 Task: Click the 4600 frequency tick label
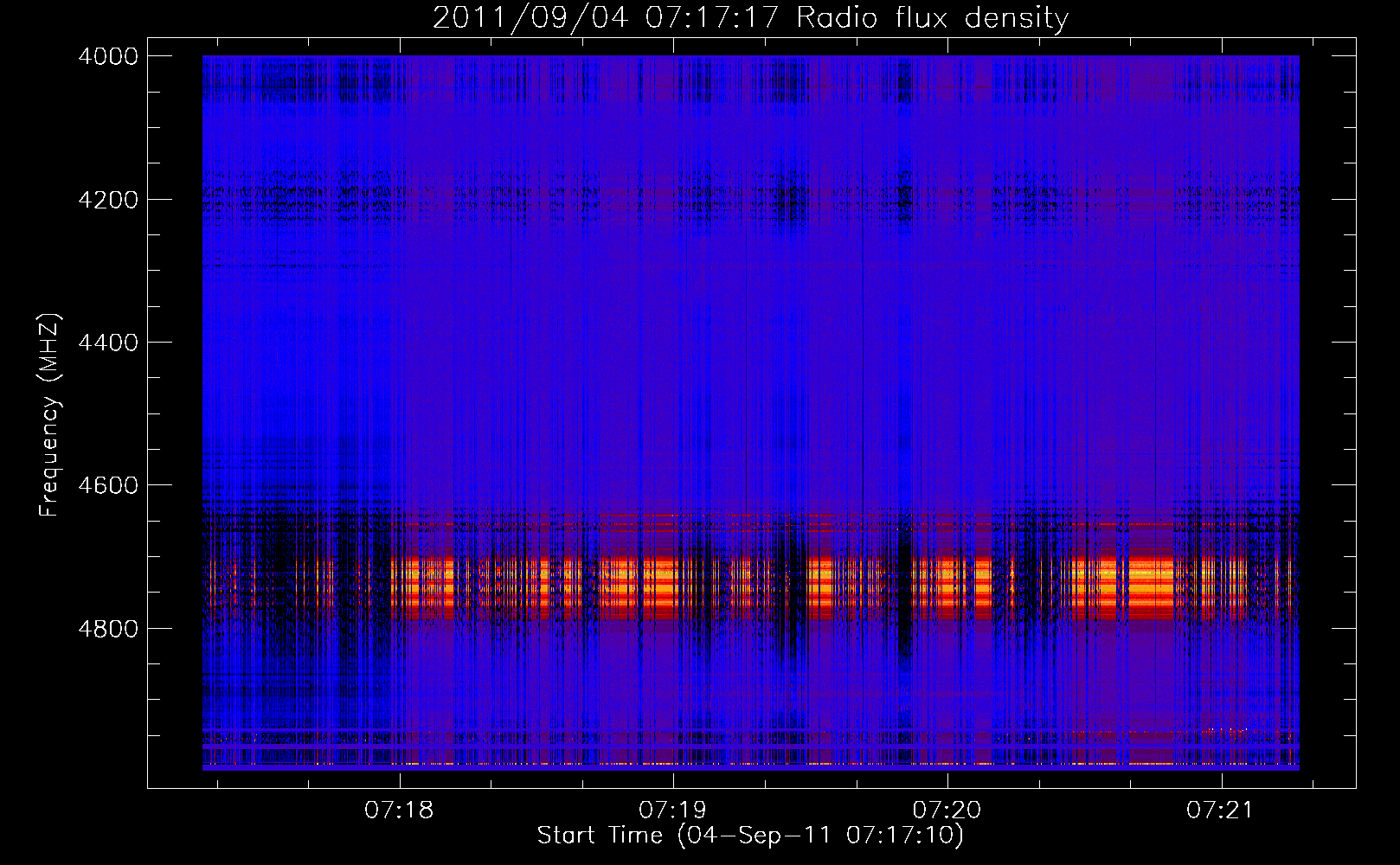point(108,485)
